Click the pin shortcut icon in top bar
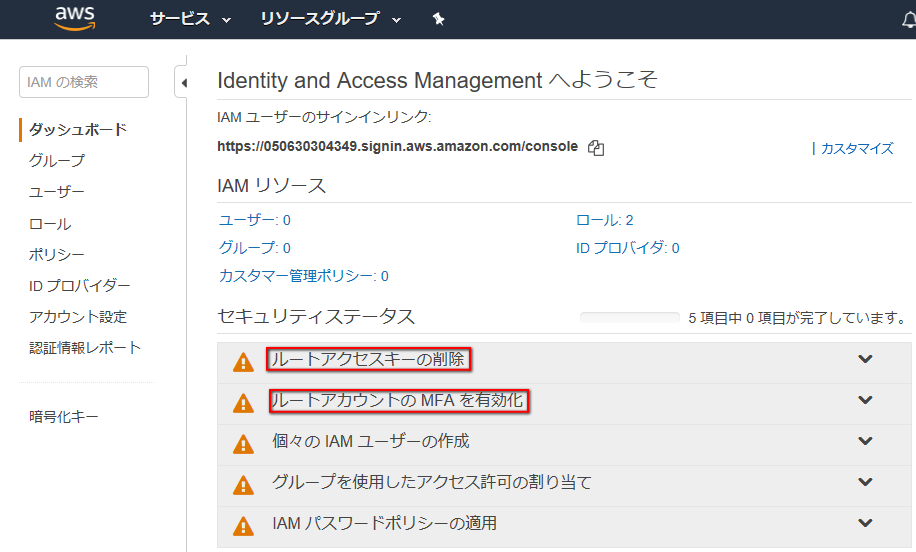This screenshot has height=552, width=916. click(437, 19)
